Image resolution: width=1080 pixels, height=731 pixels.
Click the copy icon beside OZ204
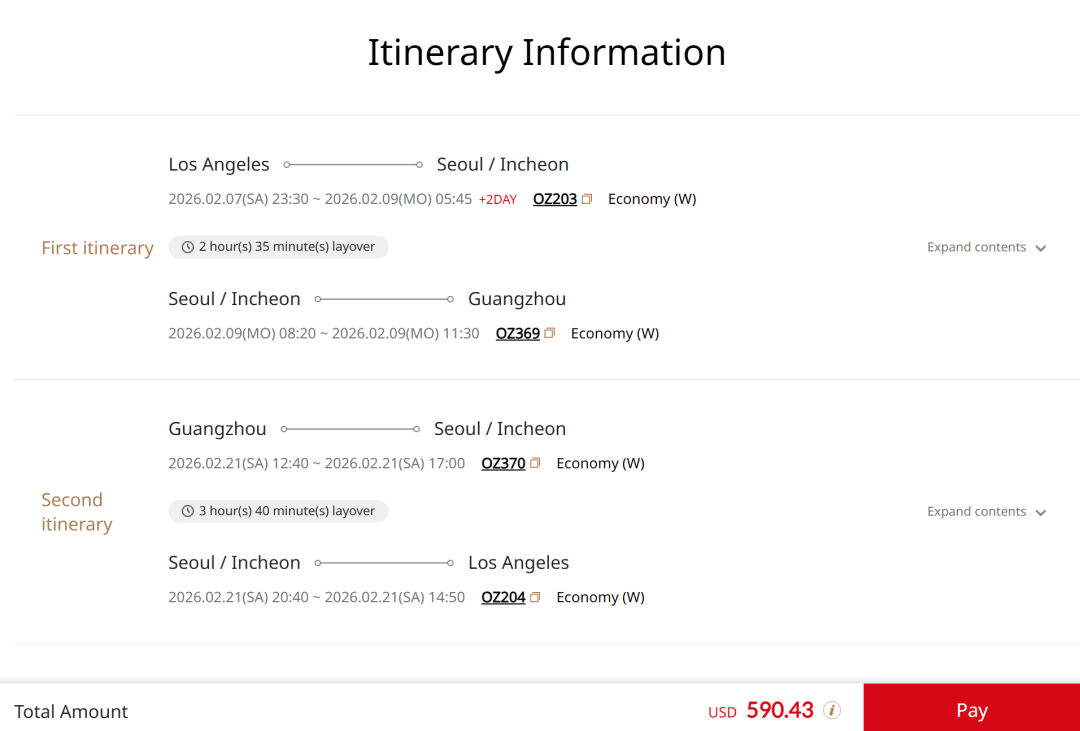click(x=535, y=597)
